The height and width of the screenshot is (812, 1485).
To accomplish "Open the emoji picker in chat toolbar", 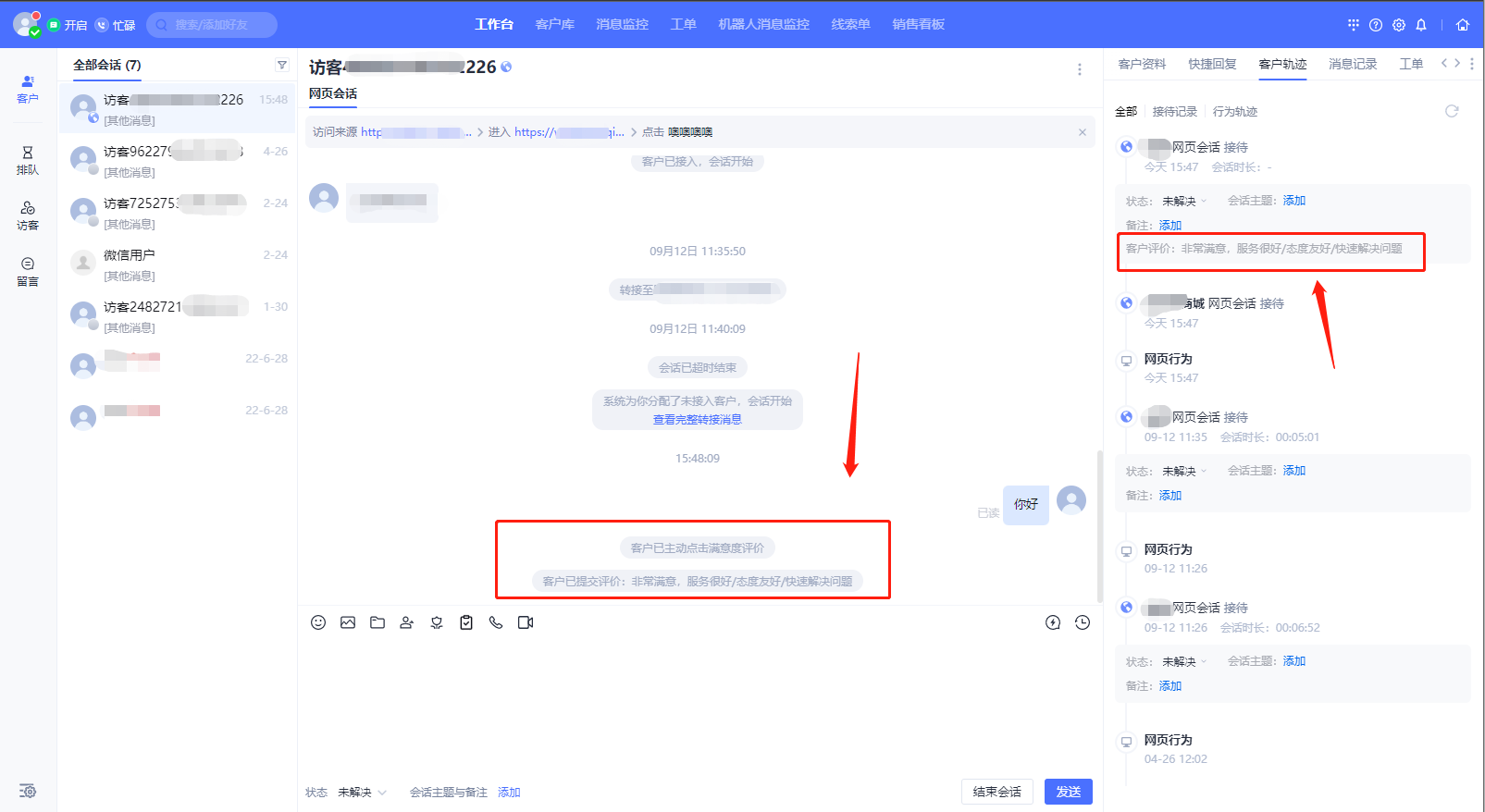I will pos(318,622).
